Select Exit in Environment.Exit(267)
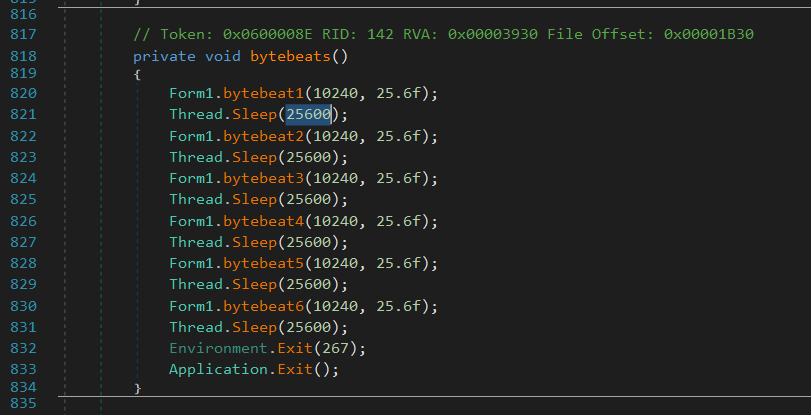 coord(295,348)
